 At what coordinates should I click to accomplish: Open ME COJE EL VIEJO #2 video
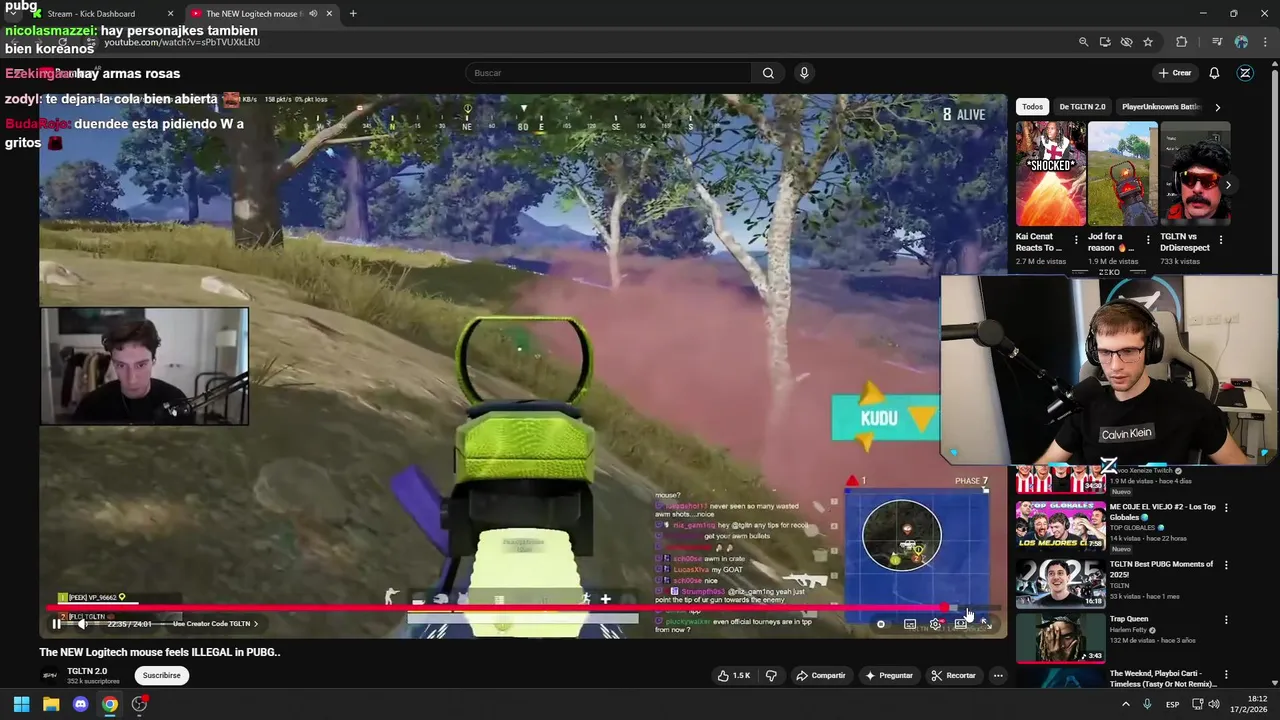pos(1061,526)
